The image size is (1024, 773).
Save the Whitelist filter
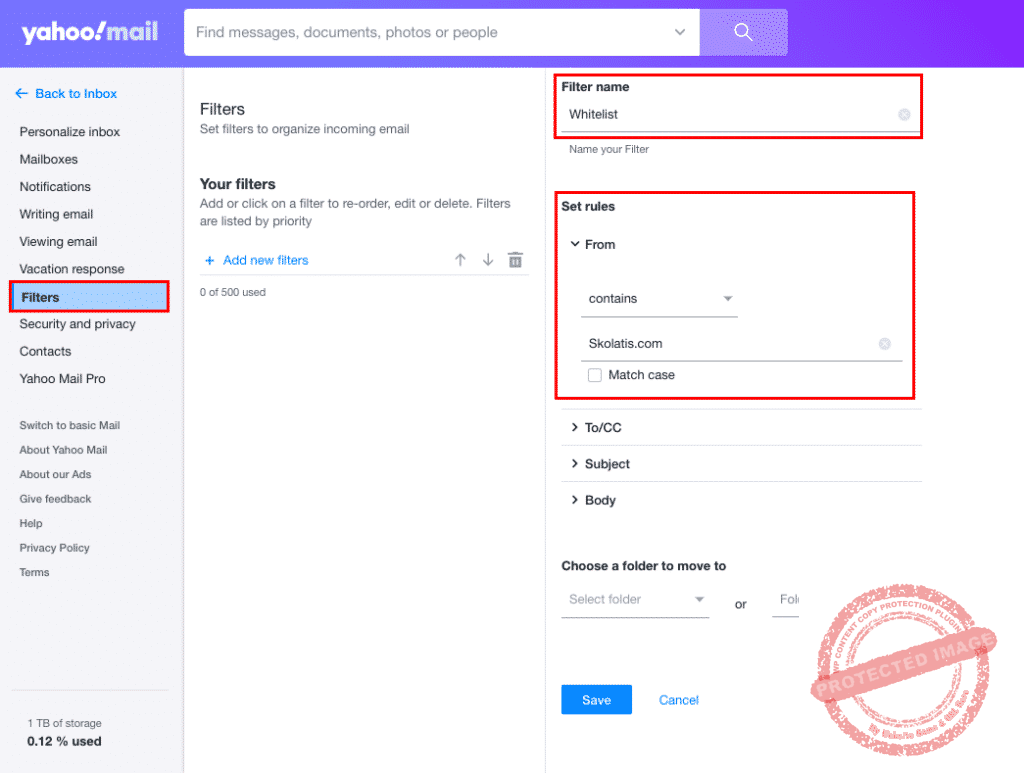[x=596, y=700]
